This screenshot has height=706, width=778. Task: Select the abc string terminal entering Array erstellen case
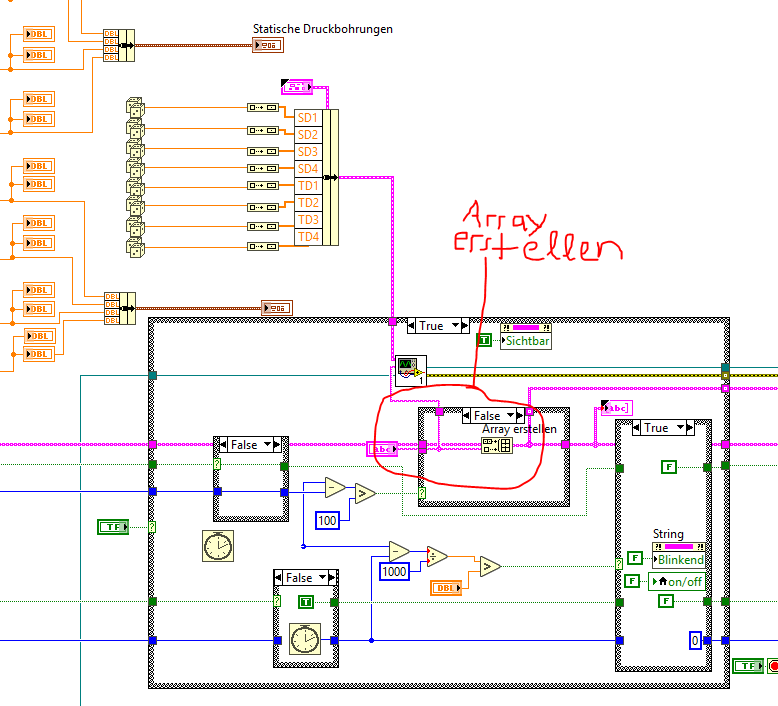tap(382, 449)
